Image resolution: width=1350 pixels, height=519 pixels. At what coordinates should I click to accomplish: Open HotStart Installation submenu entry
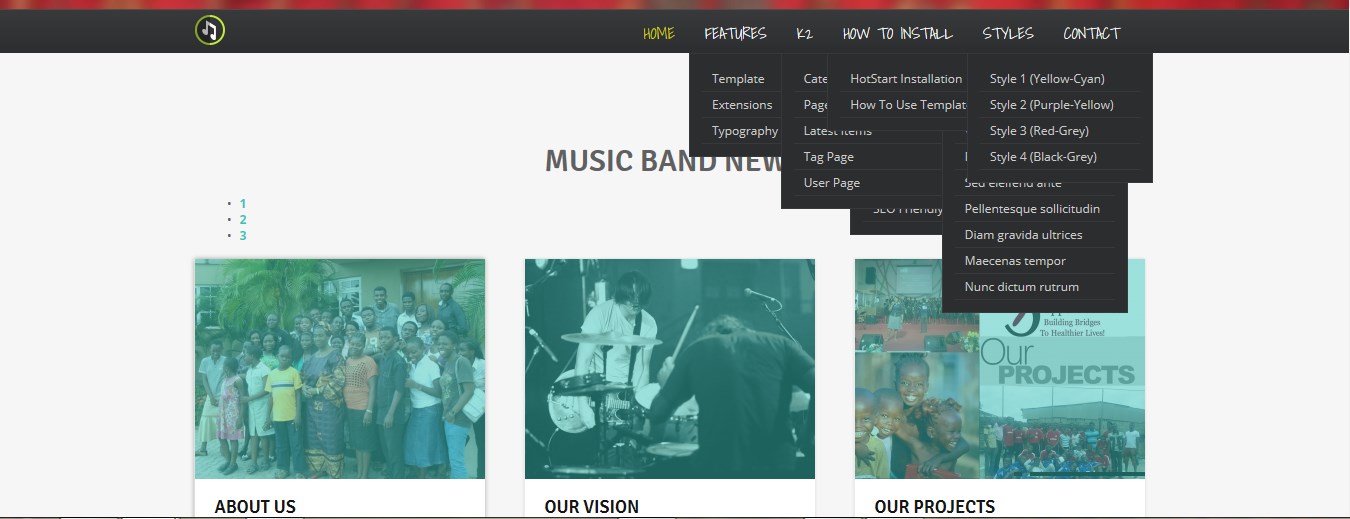tap(906, 79)
